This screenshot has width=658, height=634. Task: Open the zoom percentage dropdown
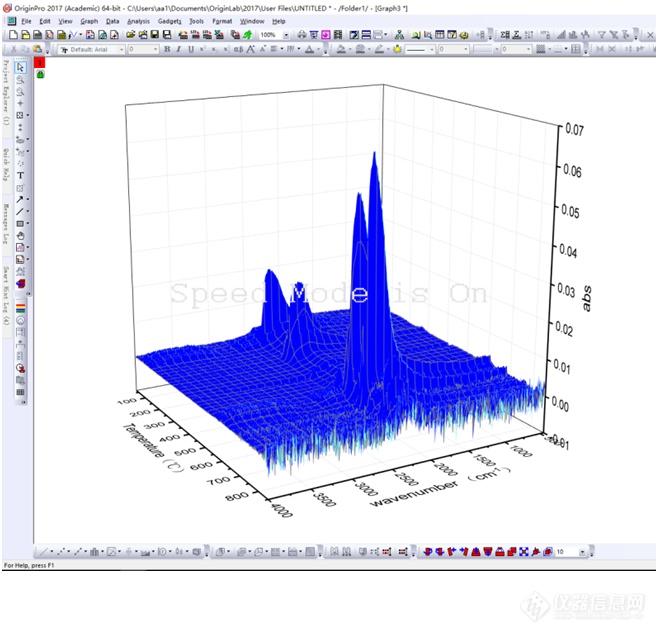286,35
